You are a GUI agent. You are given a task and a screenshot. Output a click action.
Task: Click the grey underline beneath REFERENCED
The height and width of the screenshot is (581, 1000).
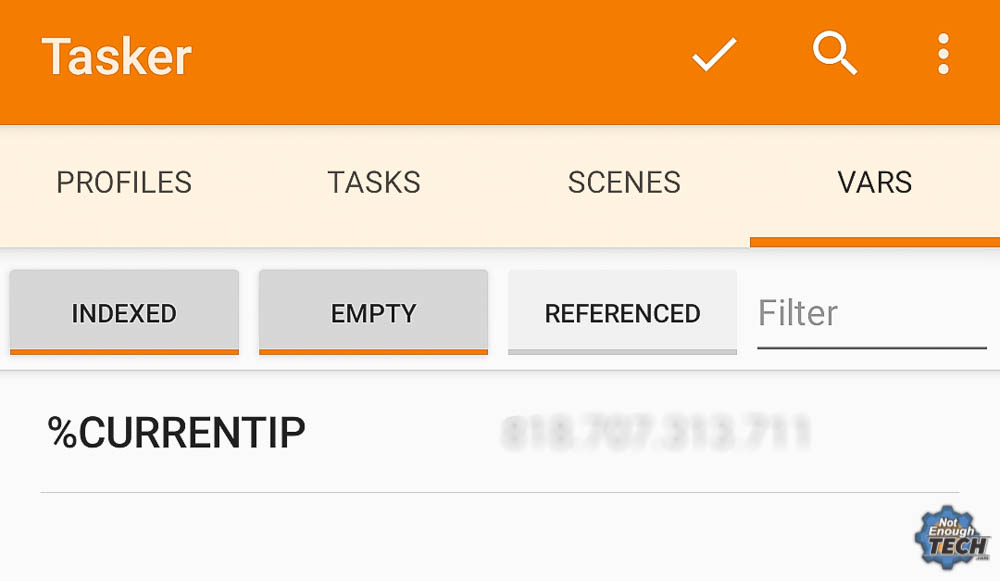pyautogui.click(x=622, y=351)
